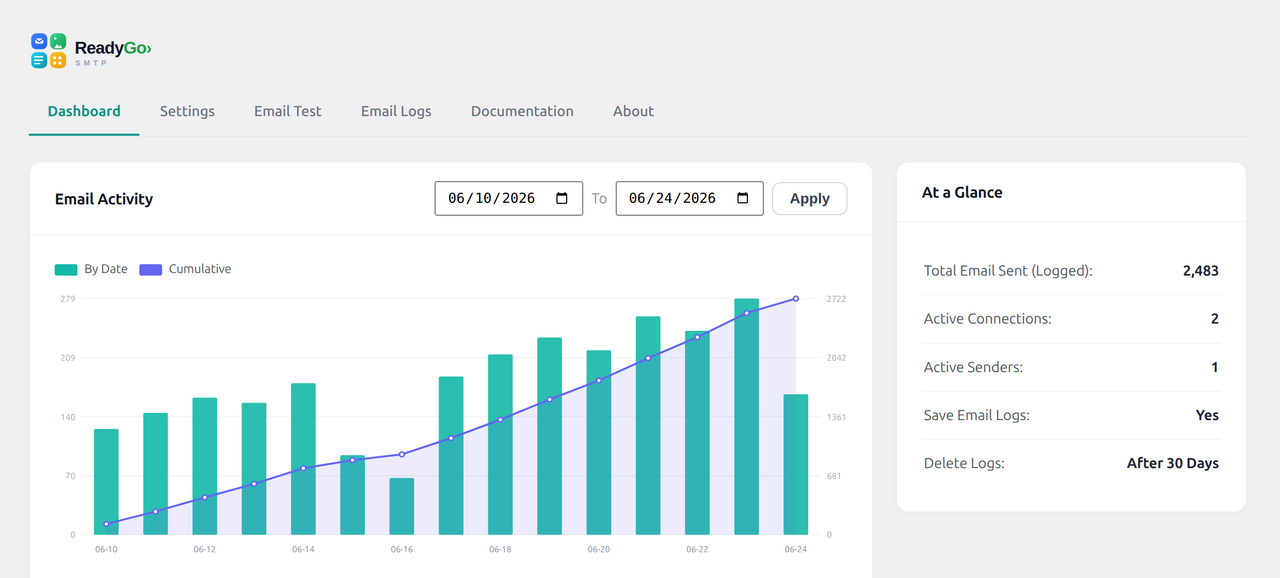Click the shortest bar at 06-16
Screen dimensions: 1280x578
(402, 506)
